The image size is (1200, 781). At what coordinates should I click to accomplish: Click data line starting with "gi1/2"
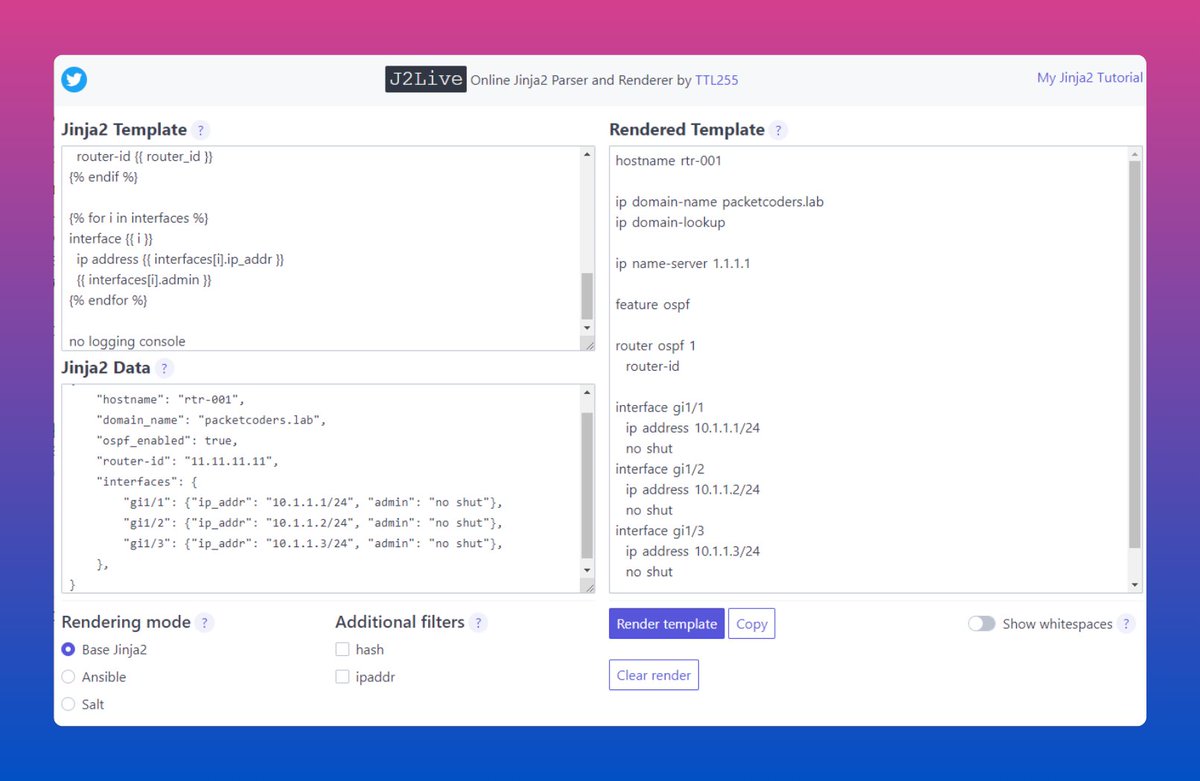(313, 523)
